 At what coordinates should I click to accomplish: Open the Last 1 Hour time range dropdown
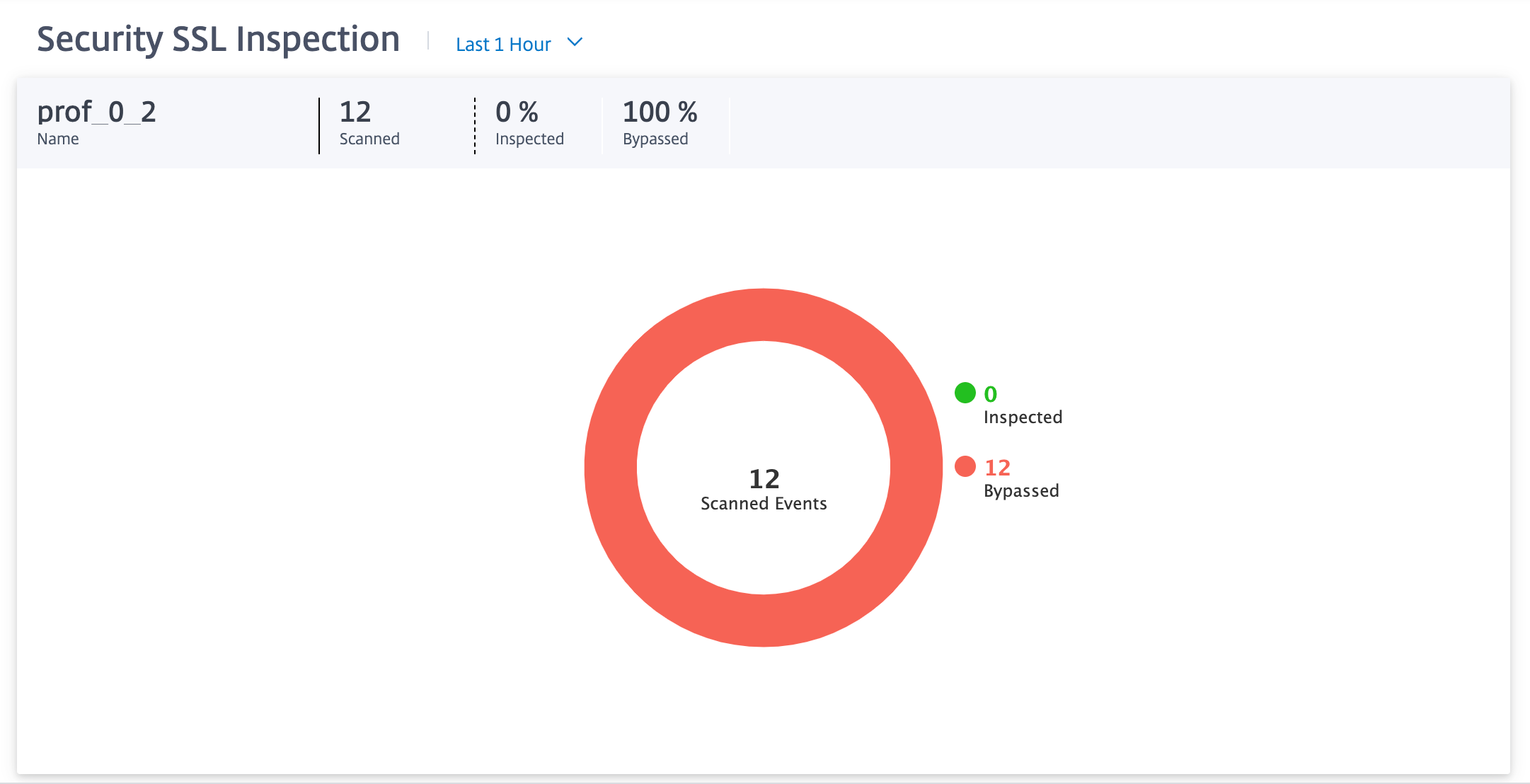519,44
